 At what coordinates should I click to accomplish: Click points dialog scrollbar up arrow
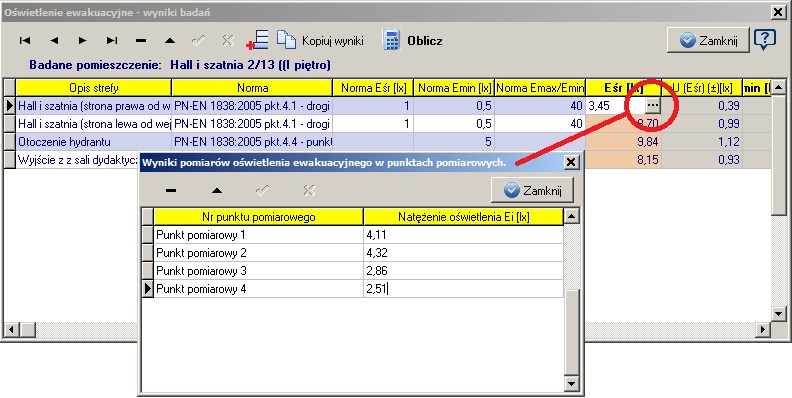[571, 217]
